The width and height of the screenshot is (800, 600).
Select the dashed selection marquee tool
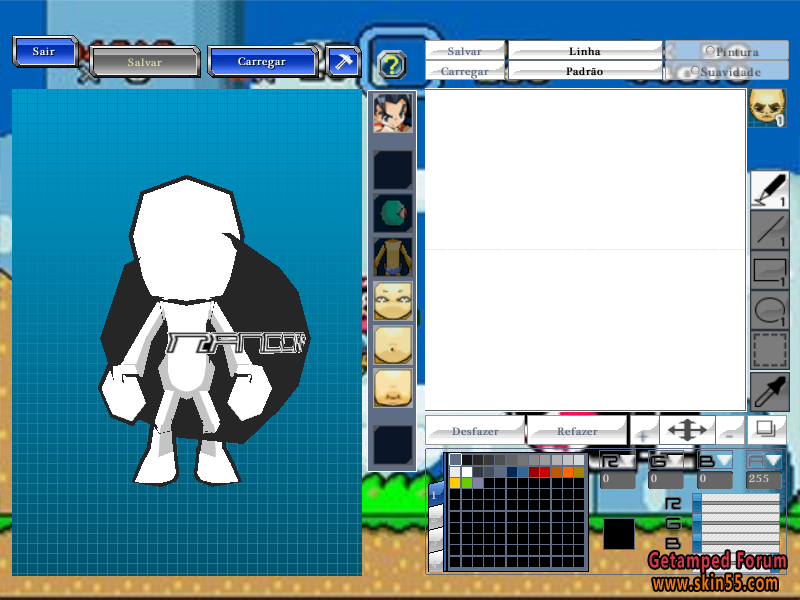point(770,350)
